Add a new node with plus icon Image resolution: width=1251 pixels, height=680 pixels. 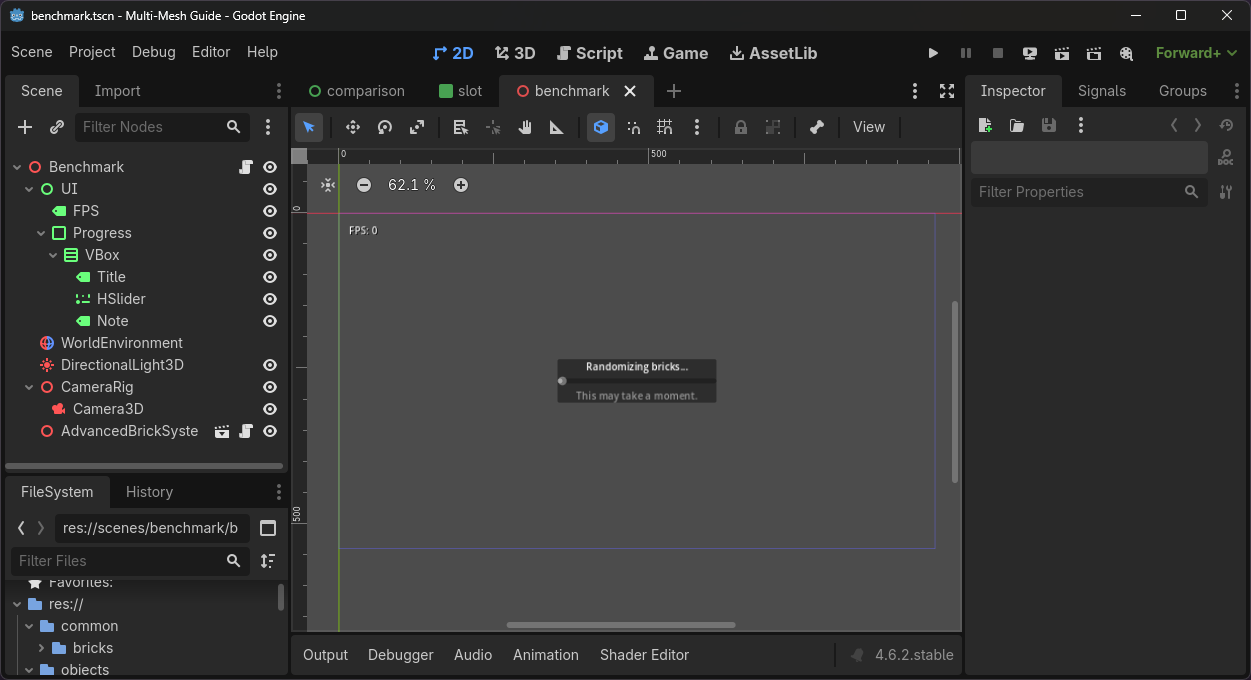[x=26, y=127]
